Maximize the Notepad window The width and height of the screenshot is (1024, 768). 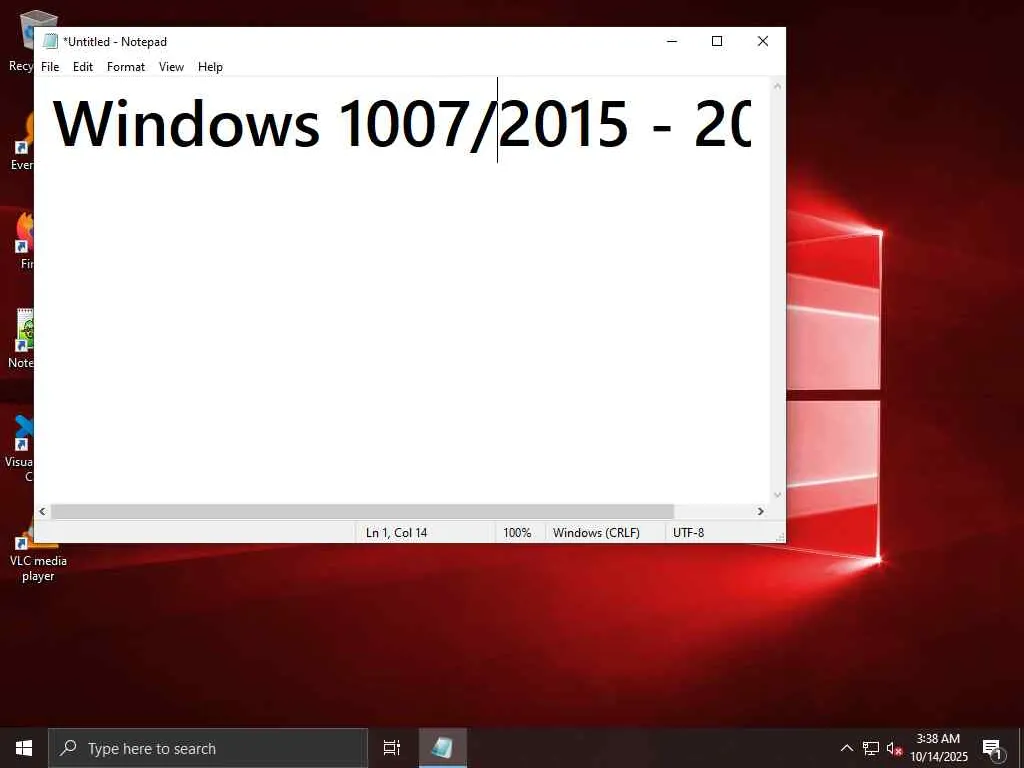(x=716, y=41)
